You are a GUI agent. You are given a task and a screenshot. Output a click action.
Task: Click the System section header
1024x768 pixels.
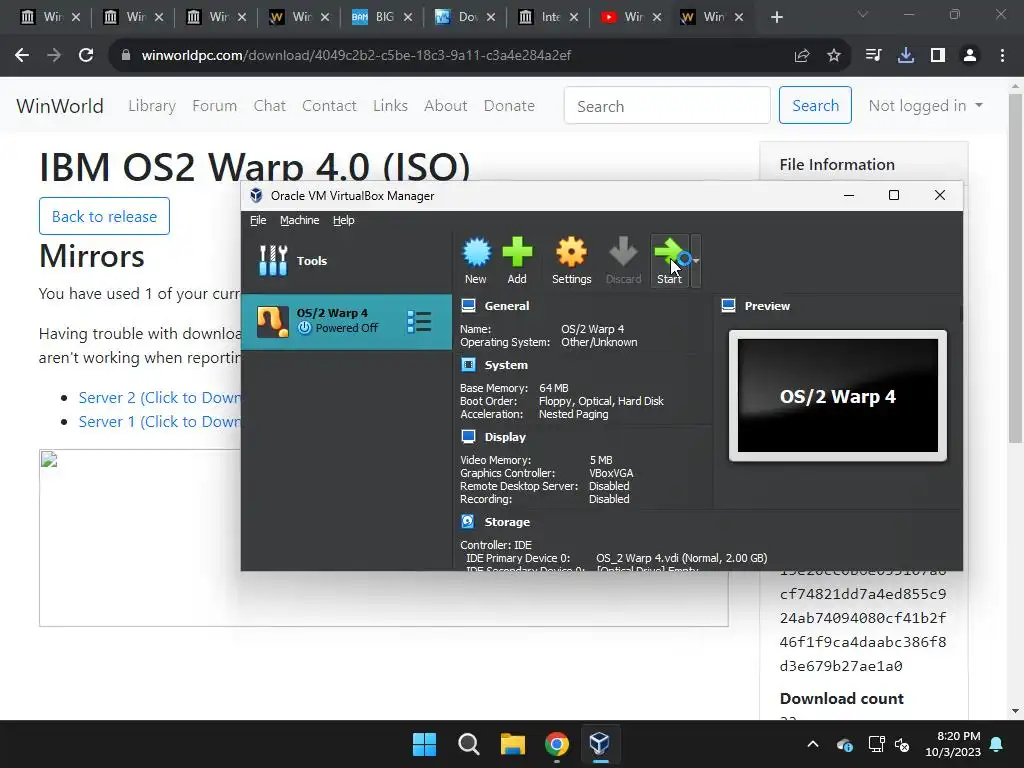[x=506, y=365]
